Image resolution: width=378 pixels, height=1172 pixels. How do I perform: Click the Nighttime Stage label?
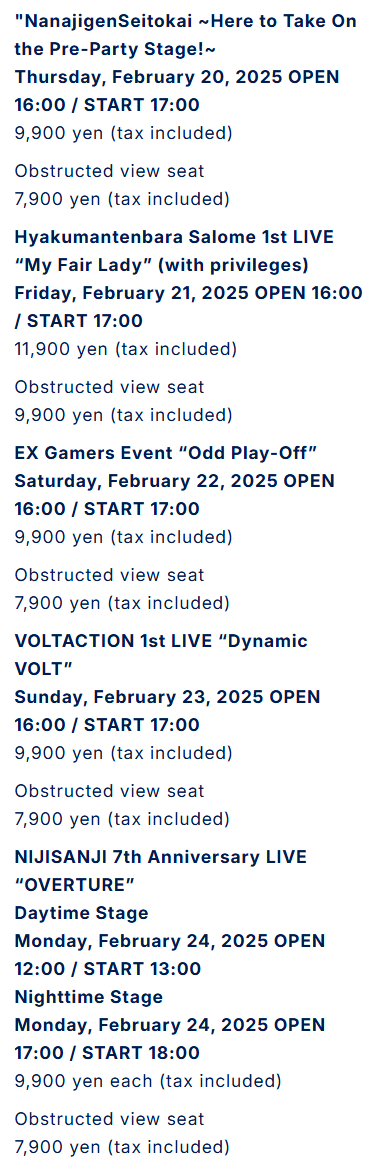point(88,996)
